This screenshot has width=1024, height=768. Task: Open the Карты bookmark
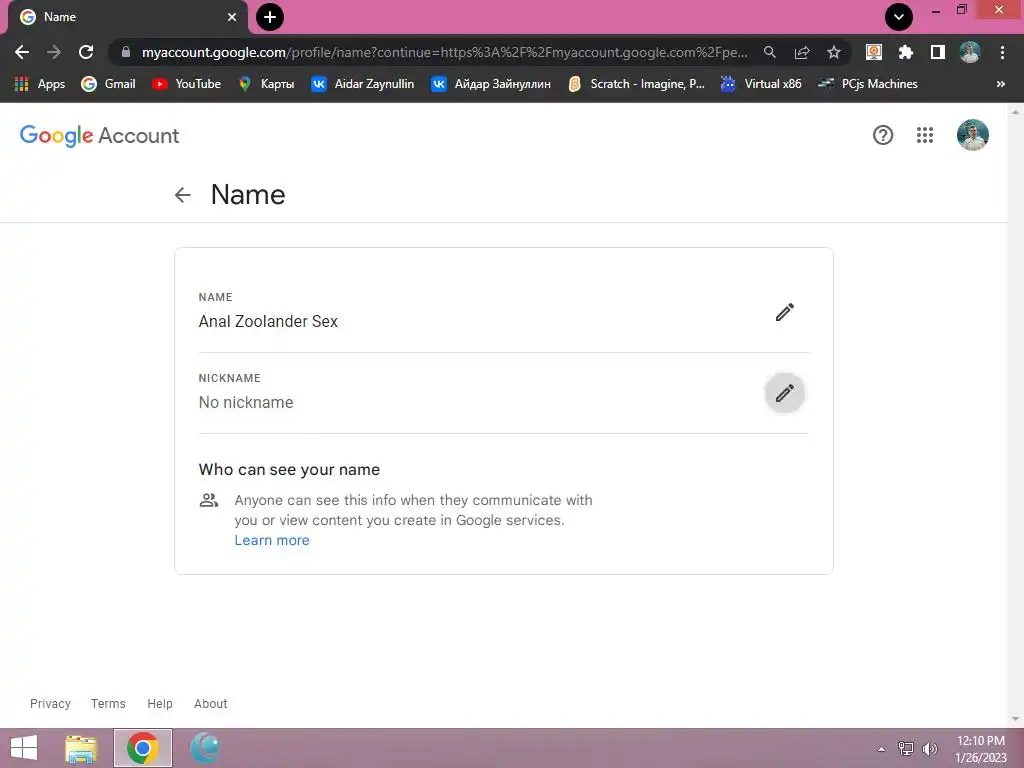coord(266,84)
